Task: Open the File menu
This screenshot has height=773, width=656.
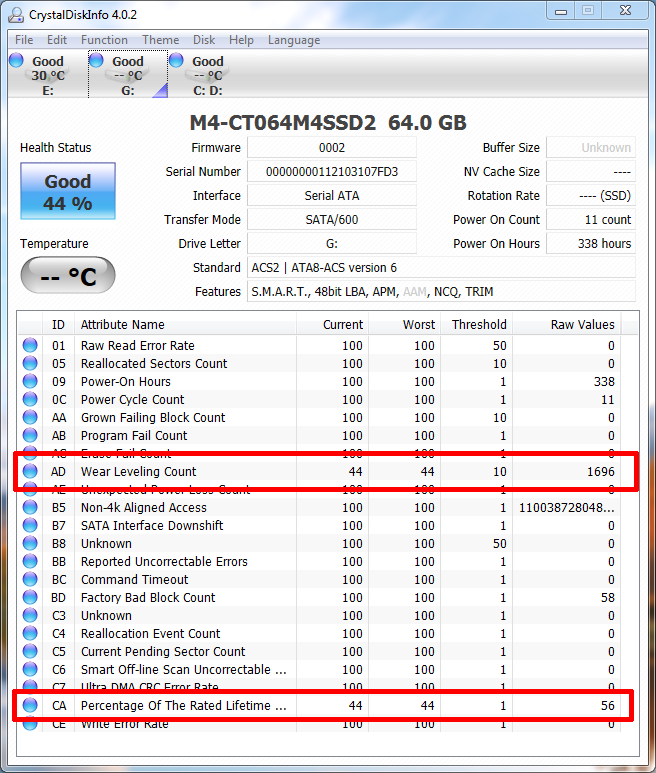Action: click(x=24, y=40)
